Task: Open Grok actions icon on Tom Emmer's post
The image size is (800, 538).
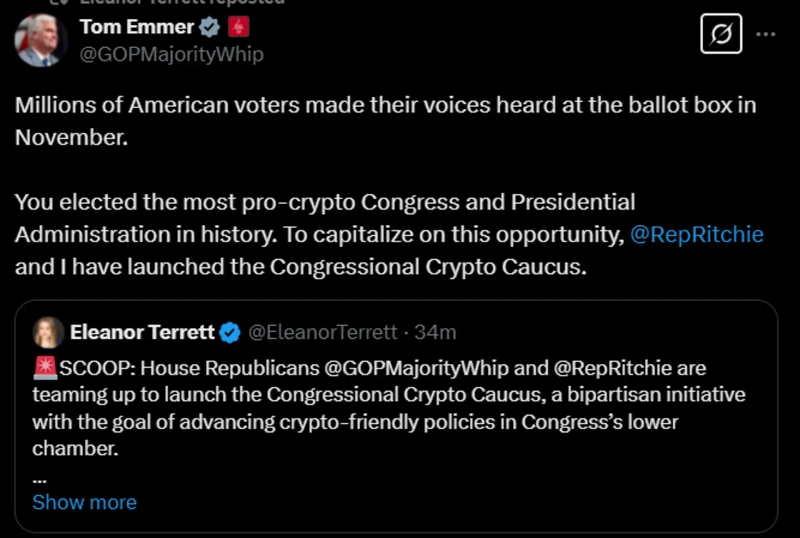Action: coord(724,35)
